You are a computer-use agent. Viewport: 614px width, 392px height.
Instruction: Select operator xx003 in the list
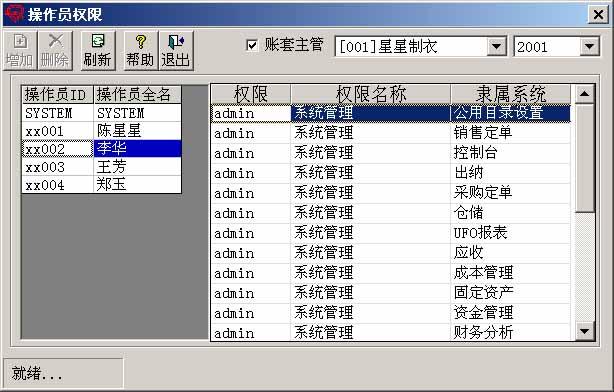coord(58,167)
